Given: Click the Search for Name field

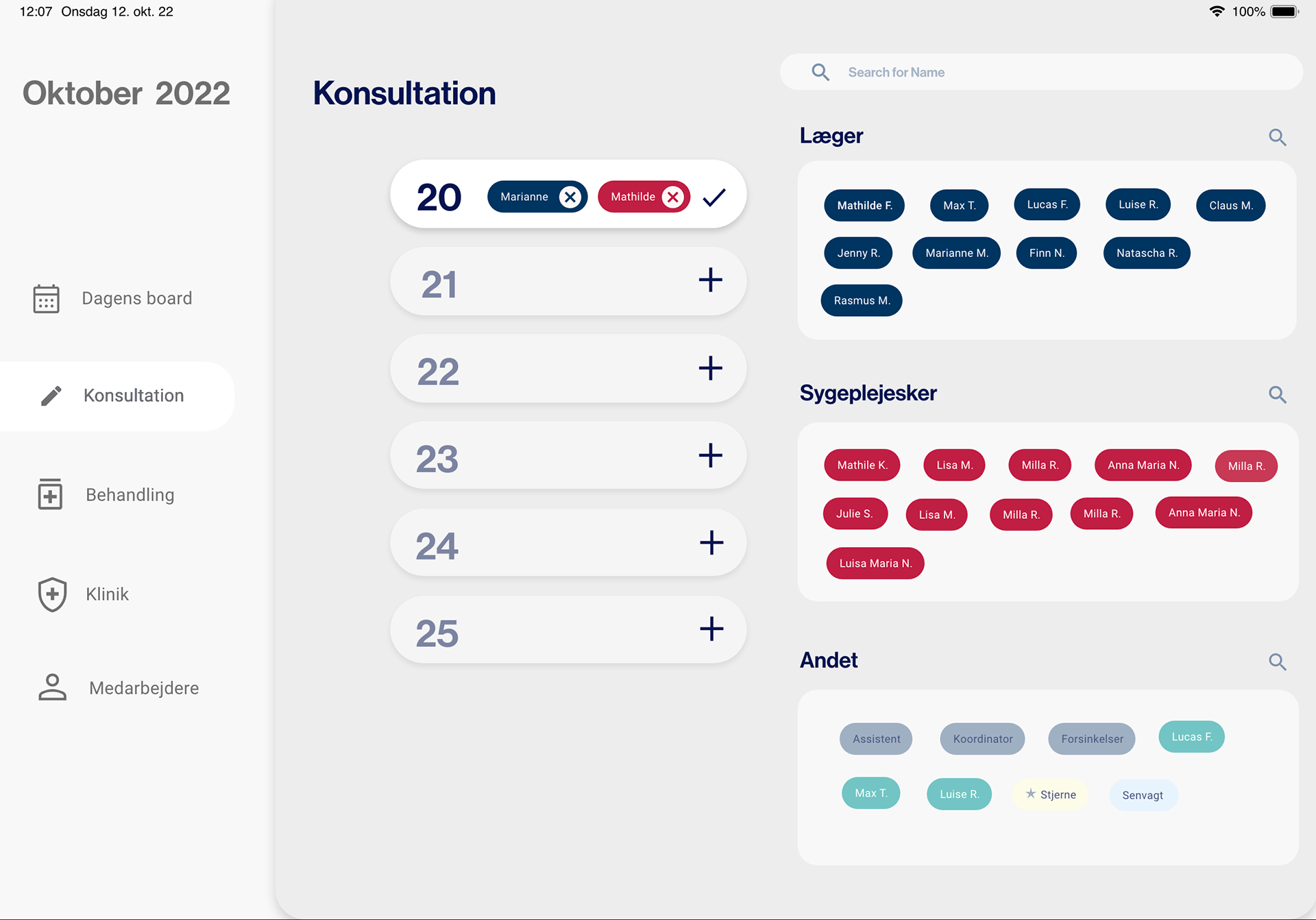Looking at the screenshot, I should (x=1040, y=72).
